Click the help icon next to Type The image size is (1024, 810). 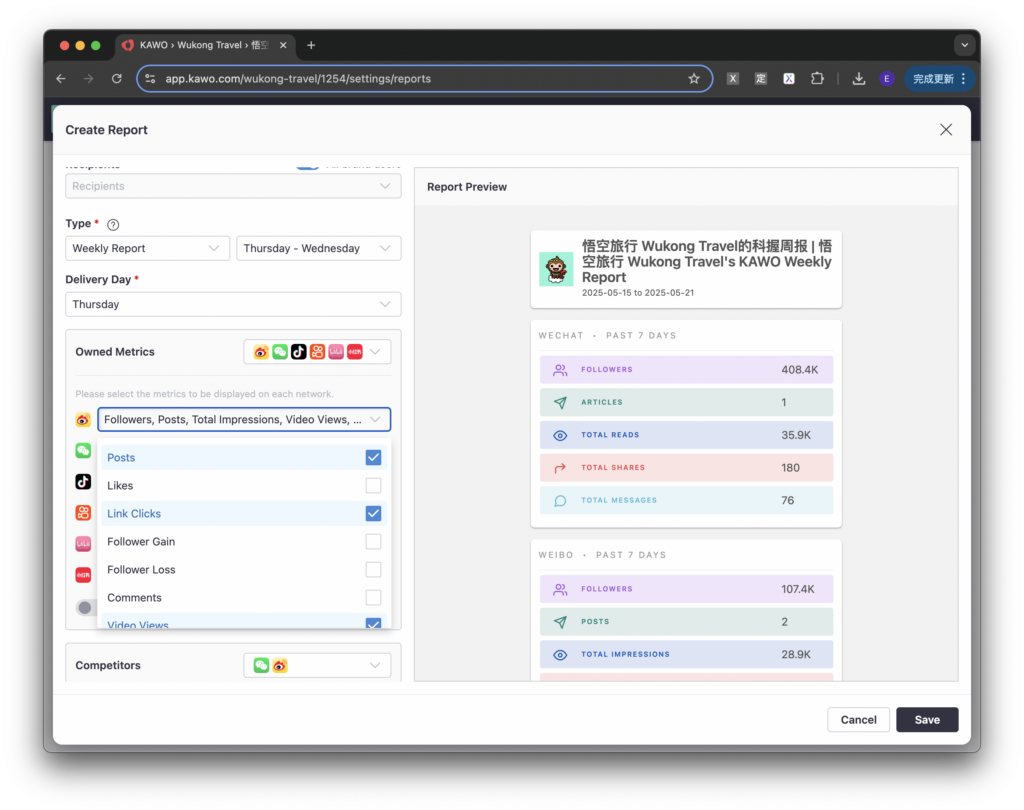point(113,225)
